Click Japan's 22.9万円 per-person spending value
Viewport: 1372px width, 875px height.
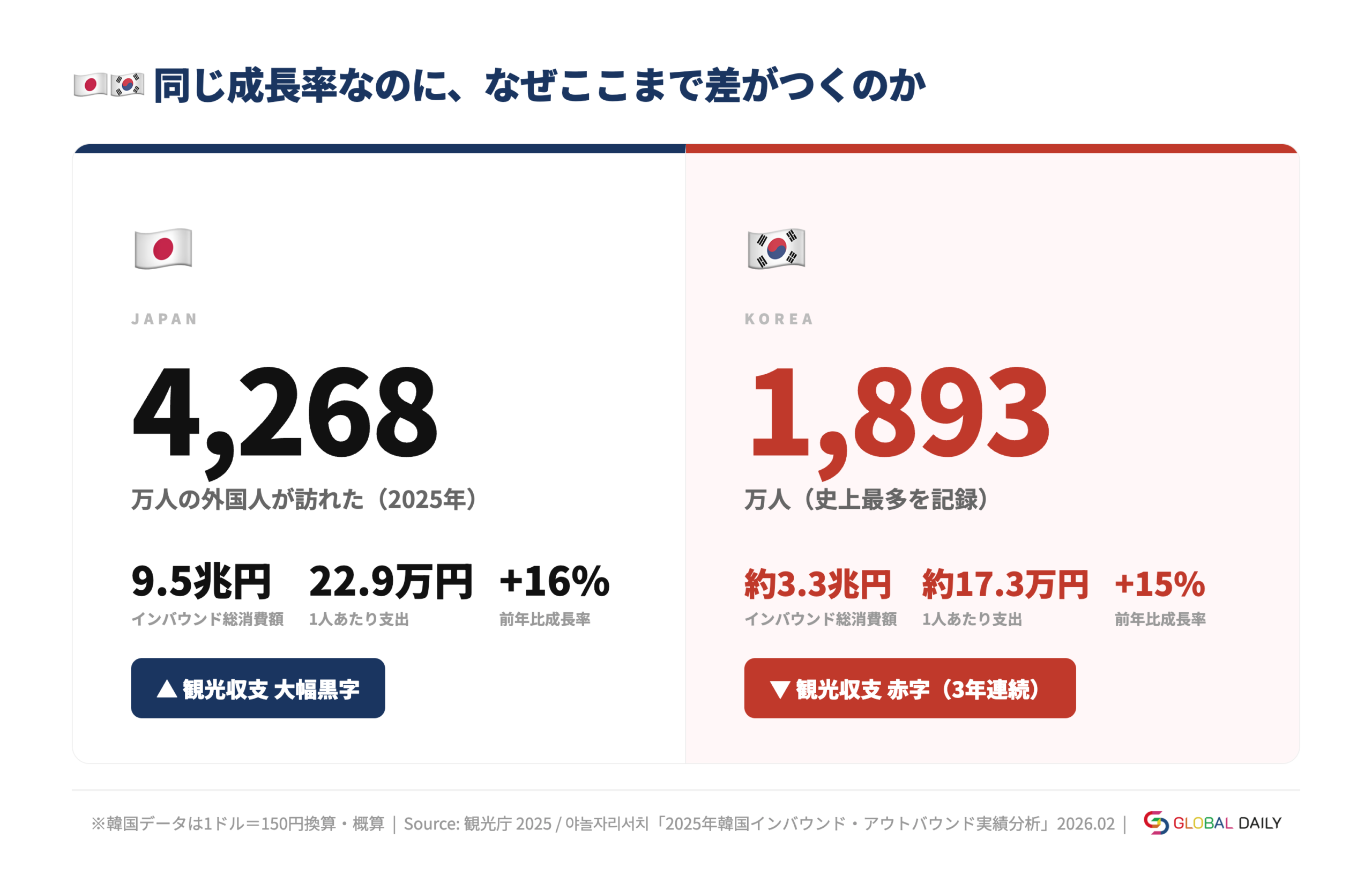point(391,581)
